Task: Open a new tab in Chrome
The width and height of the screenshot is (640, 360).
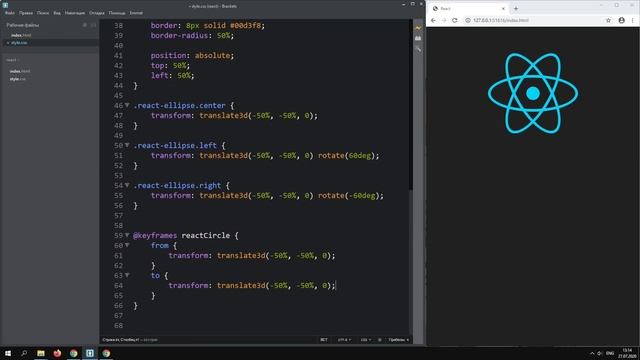Action: (516, 9)
